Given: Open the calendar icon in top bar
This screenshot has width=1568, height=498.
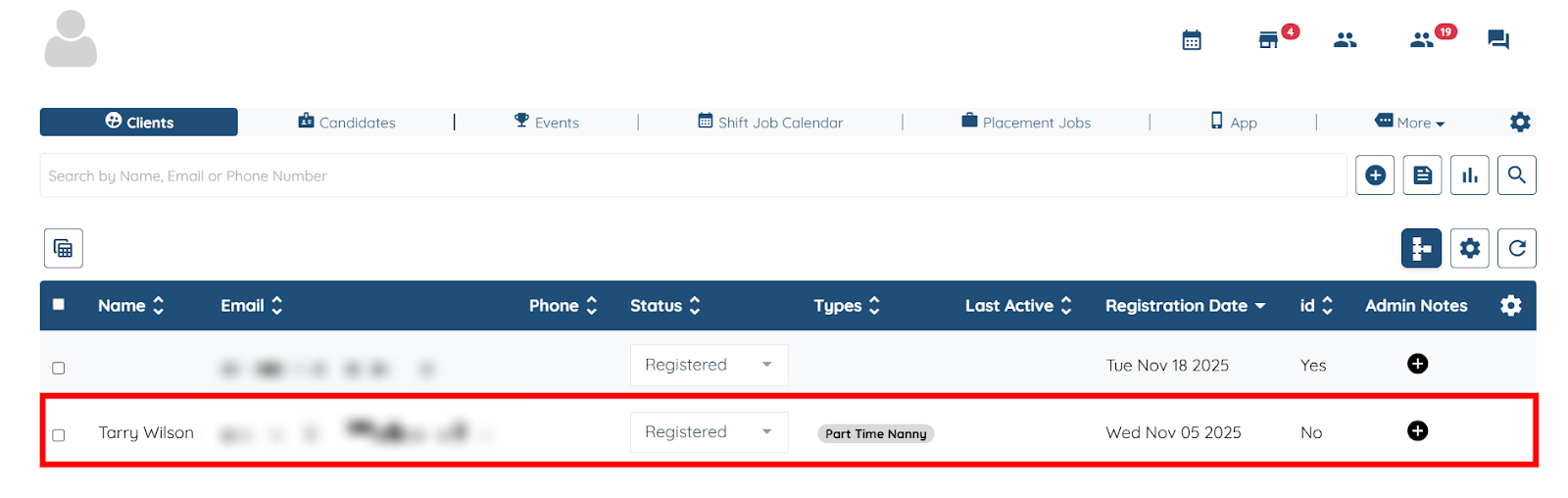Looking at the screenshot, I should click(x=1192, y=40).
